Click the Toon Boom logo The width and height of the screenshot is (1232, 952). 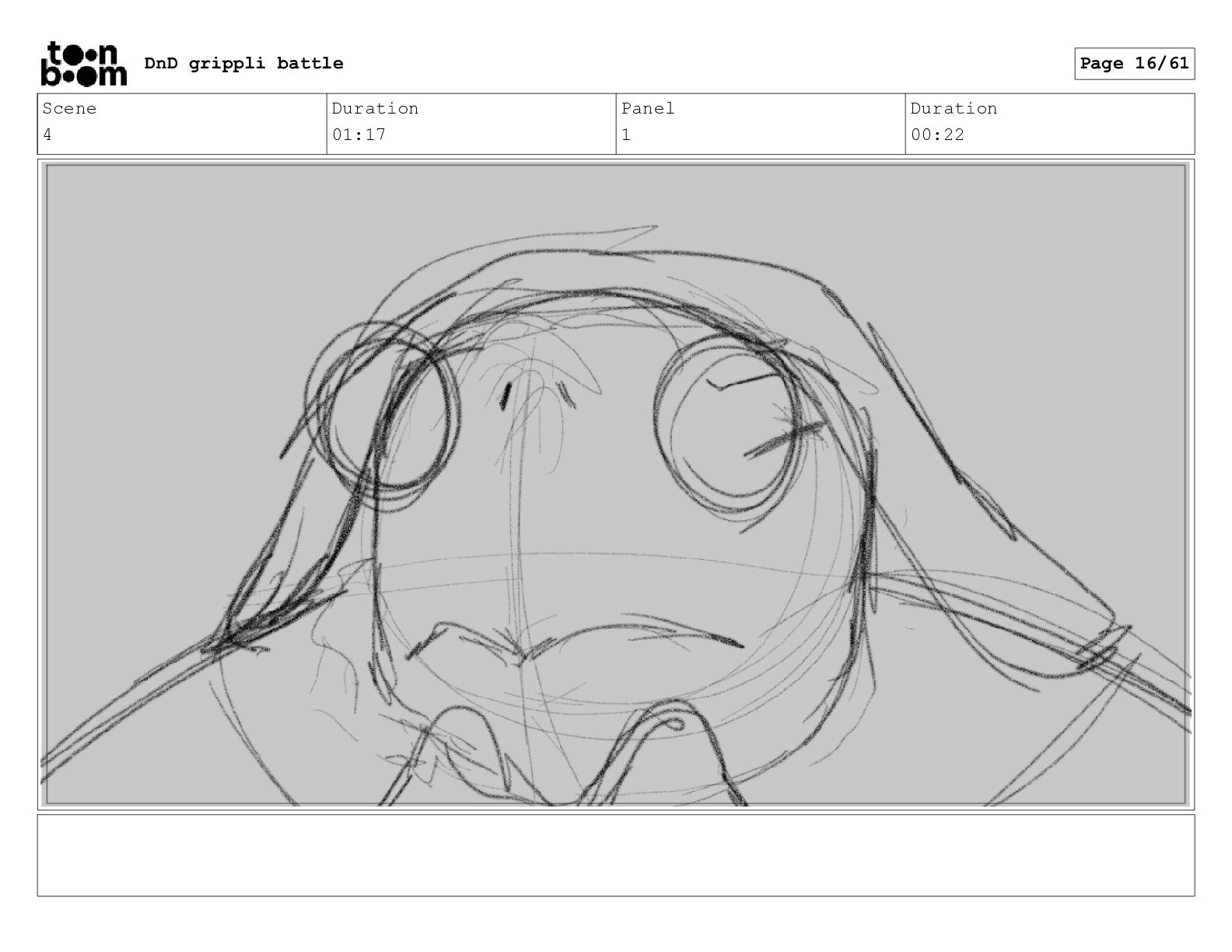coord(83,63)
